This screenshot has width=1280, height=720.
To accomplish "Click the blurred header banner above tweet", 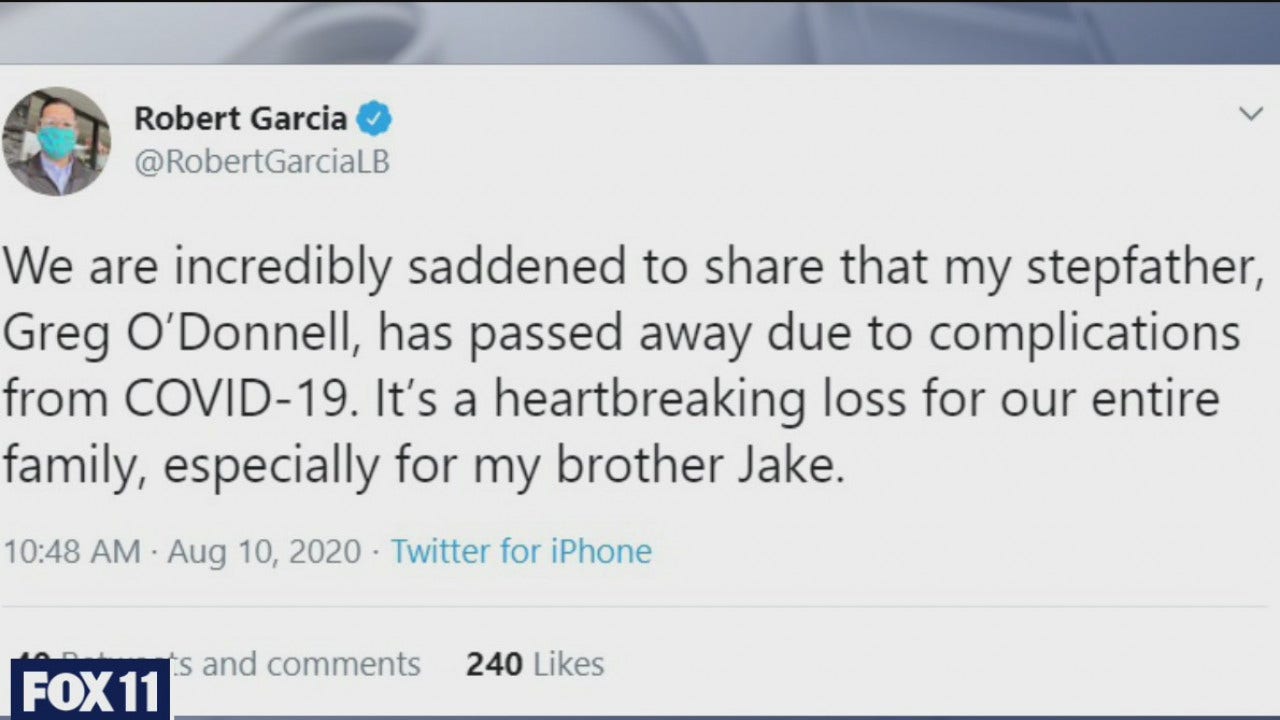I will [x=640, y=32].
